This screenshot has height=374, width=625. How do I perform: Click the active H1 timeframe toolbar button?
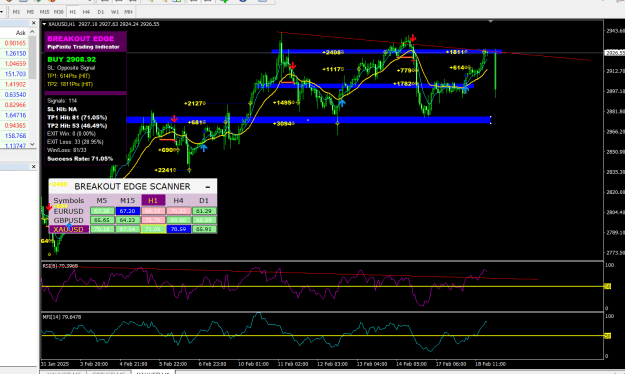[73, 12]
